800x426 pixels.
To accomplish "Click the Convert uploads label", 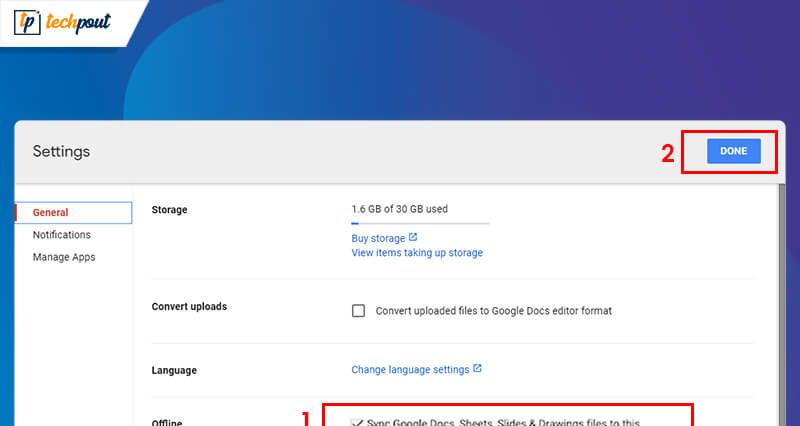I will click(189, 307).
